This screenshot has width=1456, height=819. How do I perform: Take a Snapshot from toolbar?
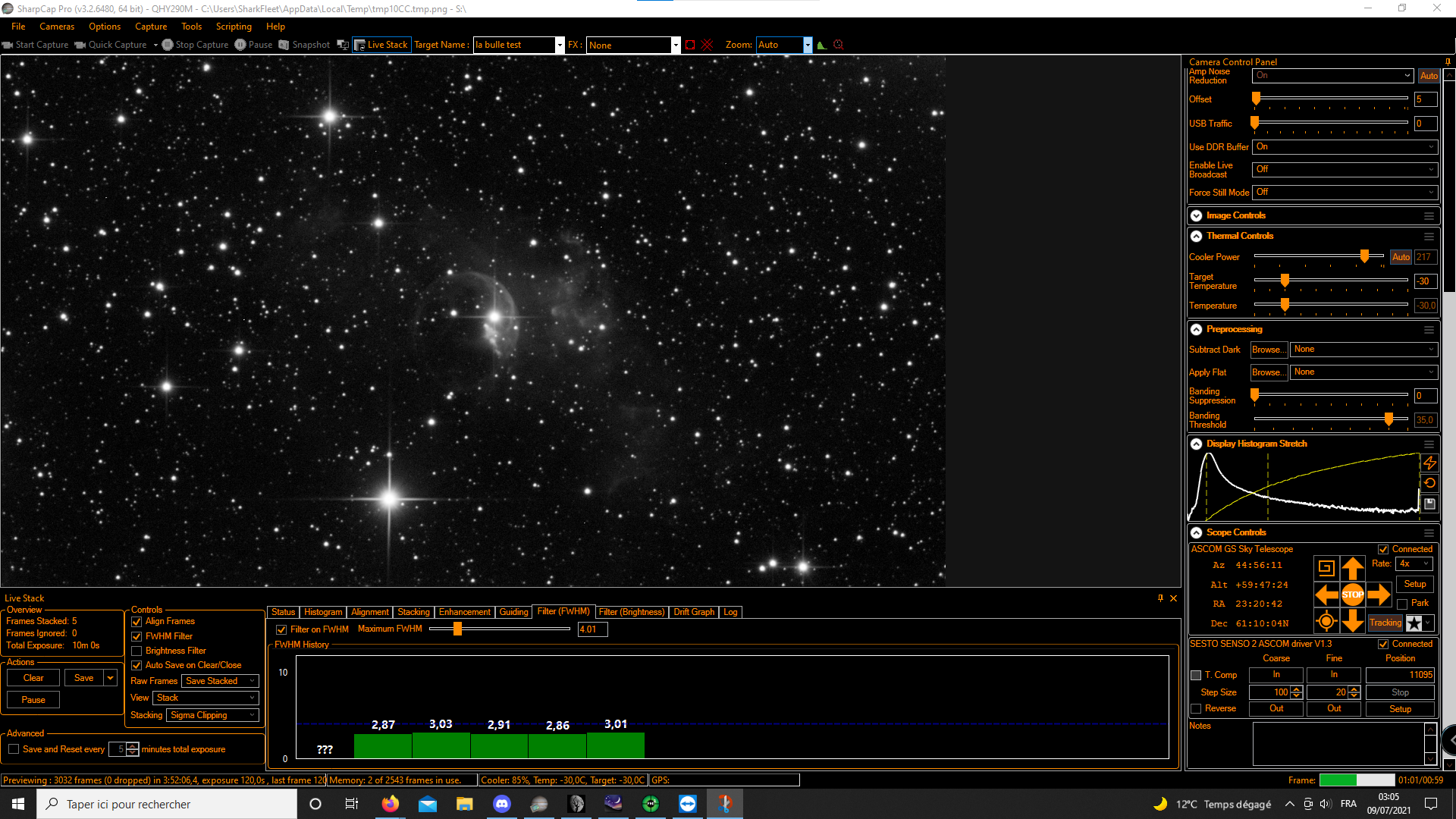[x=304, y=45]
